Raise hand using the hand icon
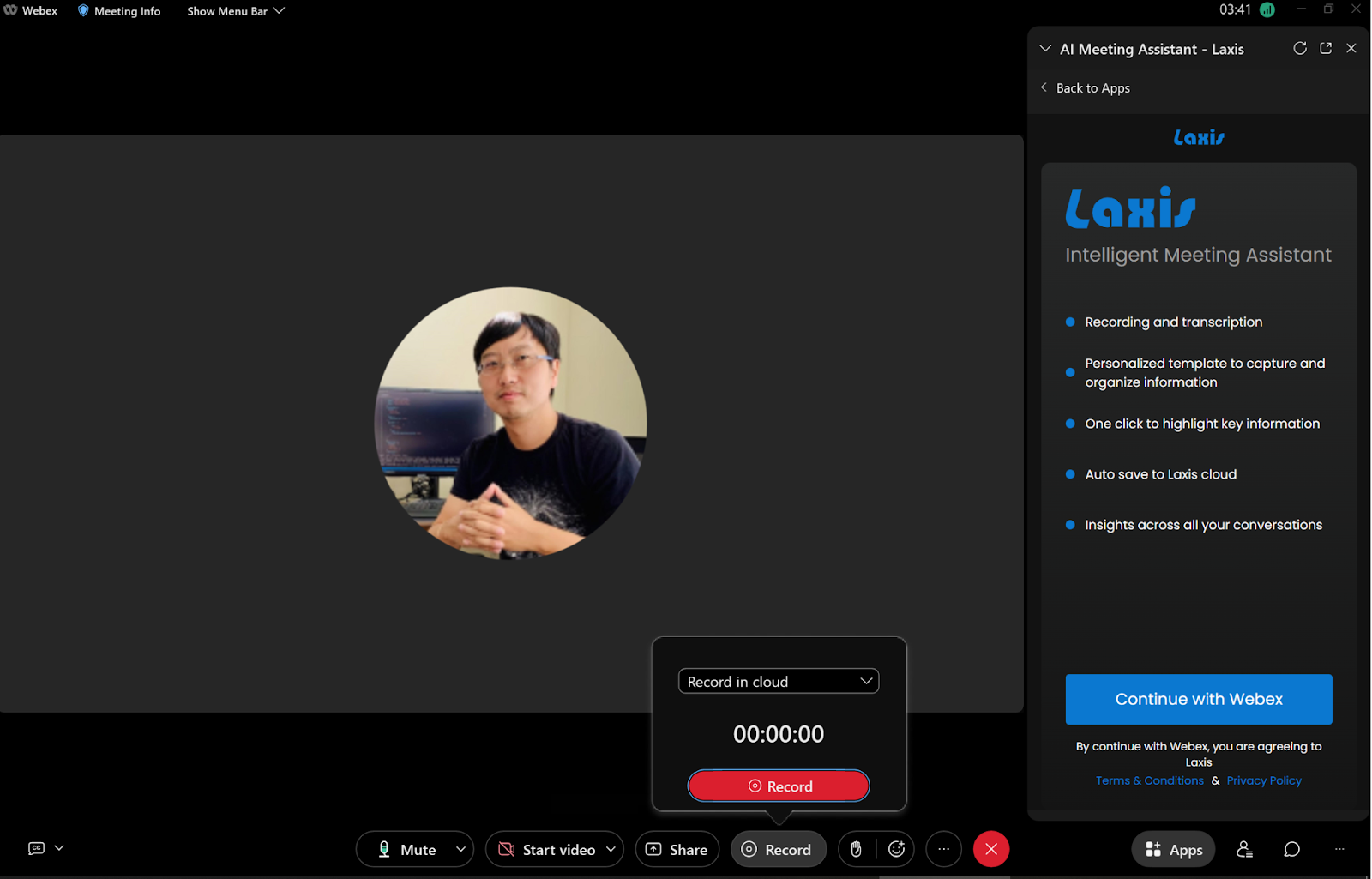Screen dimensions: 1372x879 pyautogui.click(x=856, y=849)
